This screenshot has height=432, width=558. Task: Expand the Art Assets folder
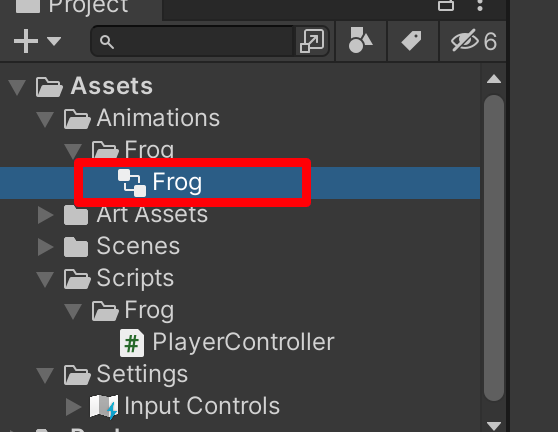coord(45,215)
